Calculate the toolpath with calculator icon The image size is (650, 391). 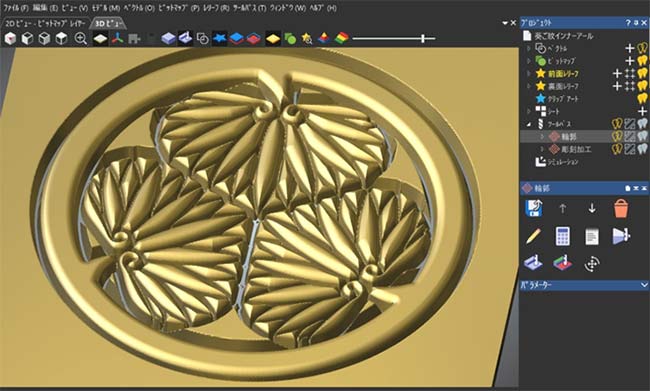pyautogui.click(x=563, y=236)
